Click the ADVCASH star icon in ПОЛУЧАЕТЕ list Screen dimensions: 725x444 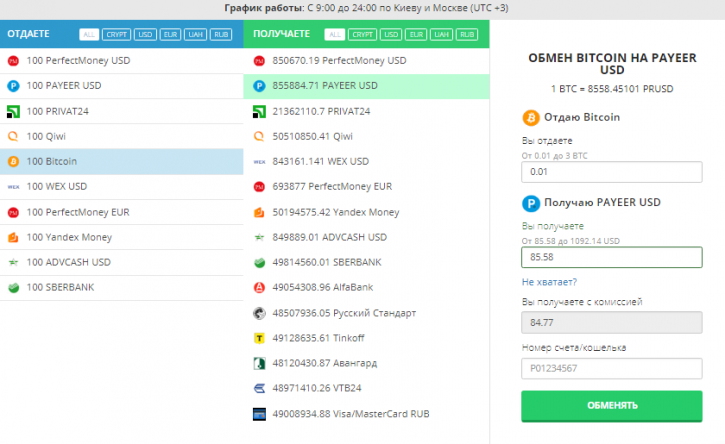[259, 237]
